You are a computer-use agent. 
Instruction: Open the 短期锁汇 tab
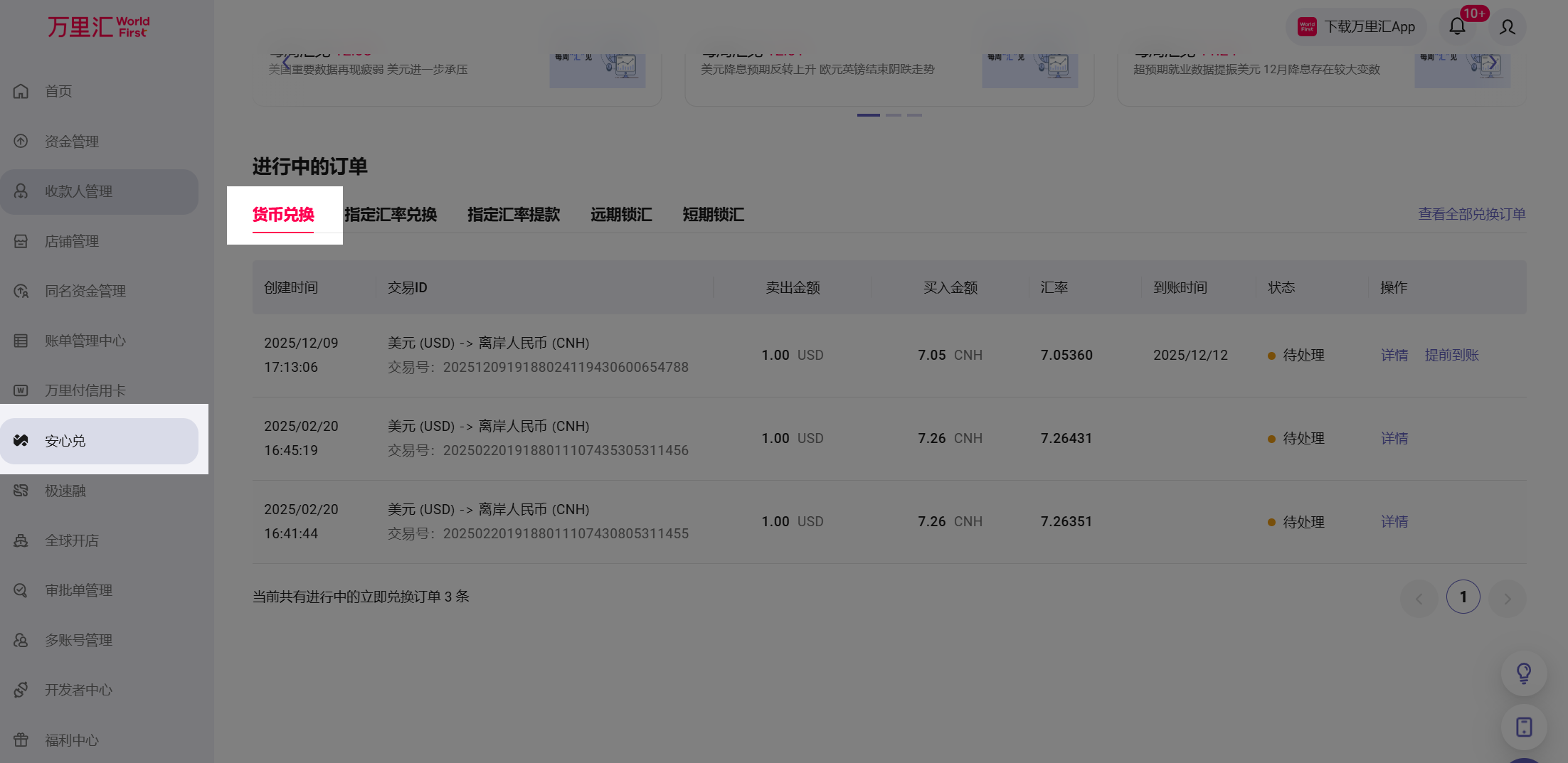[x=714, y=215]
